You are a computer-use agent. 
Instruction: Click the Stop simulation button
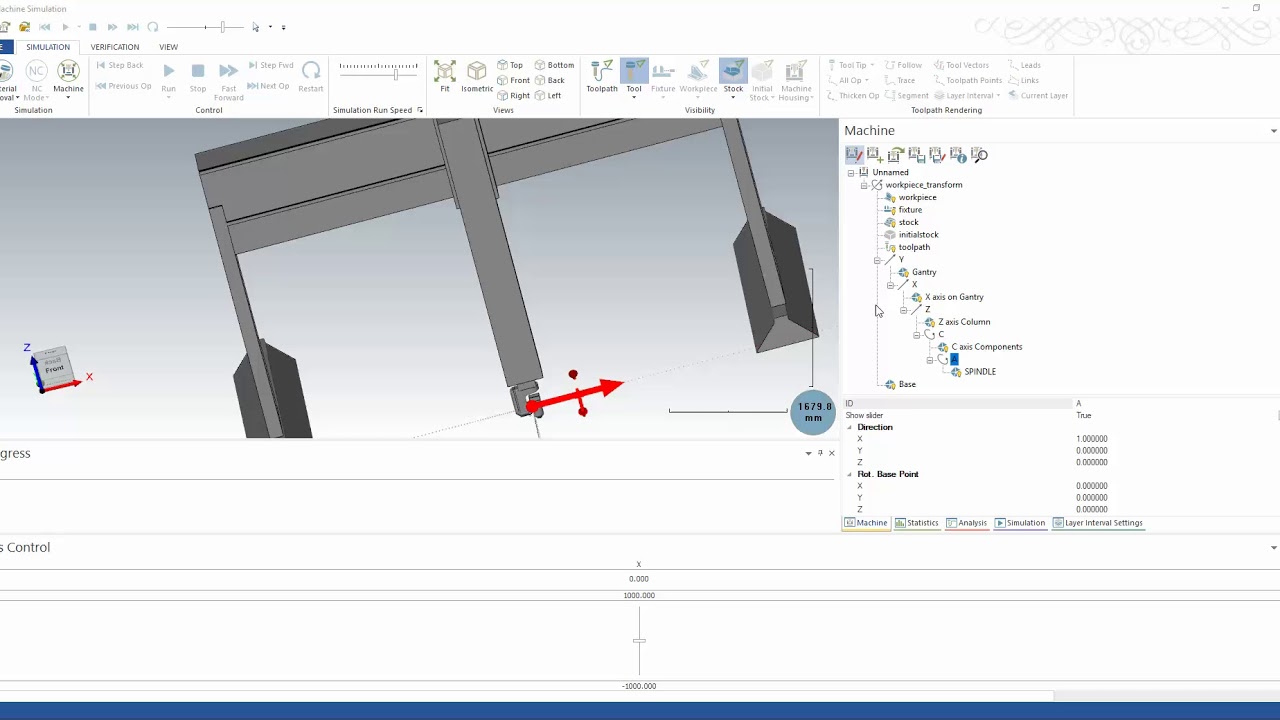(198, 77)
